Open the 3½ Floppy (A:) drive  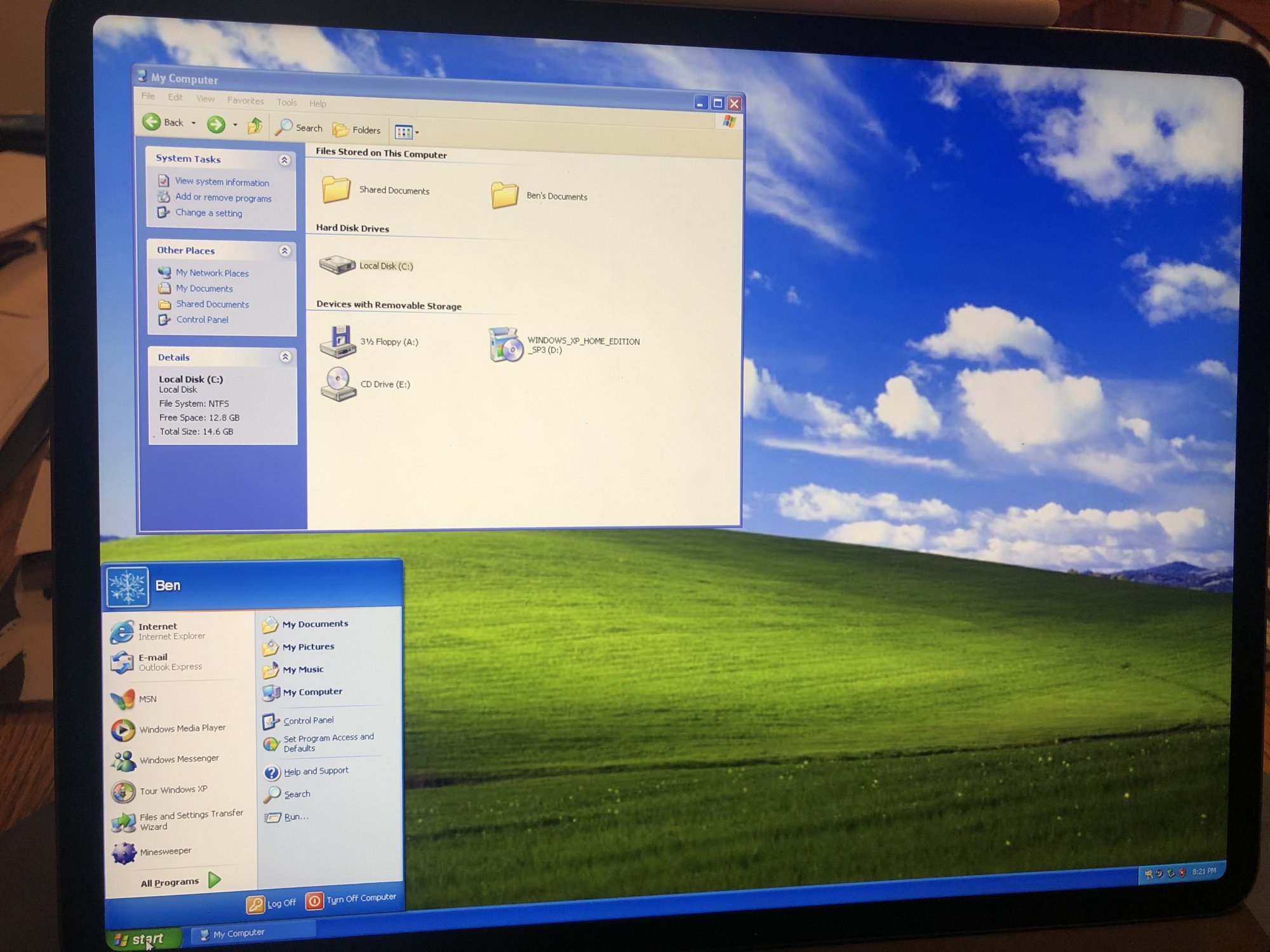tap(337, 341)
